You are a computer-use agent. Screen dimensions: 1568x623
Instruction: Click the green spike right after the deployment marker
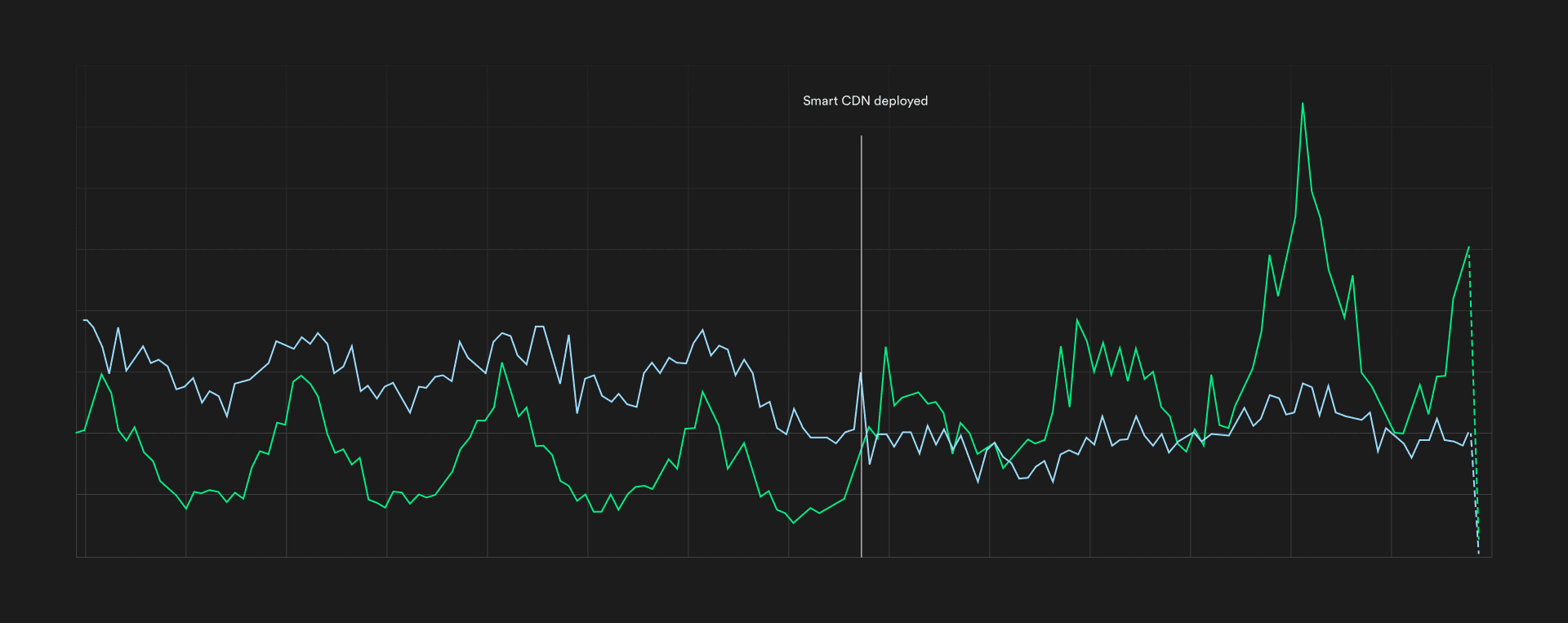tap(885, 348)
